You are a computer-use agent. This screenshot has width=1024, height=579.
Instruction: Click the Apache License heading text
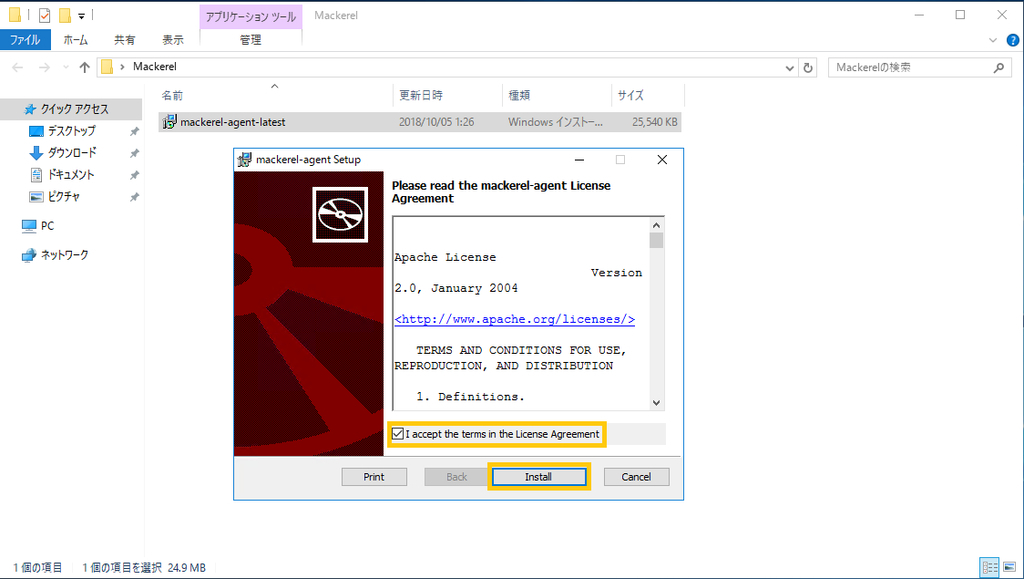[x=445, y=257]
